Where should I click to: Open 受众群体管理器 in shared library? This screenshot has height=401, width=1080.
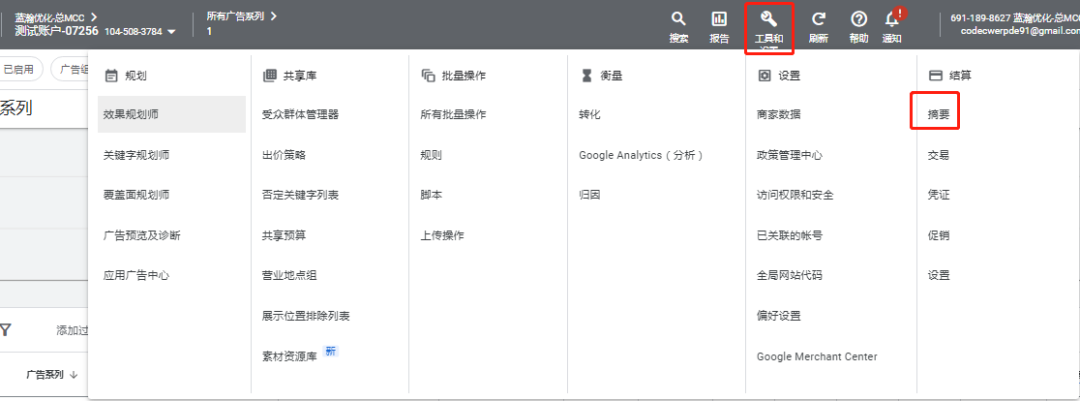300,115
